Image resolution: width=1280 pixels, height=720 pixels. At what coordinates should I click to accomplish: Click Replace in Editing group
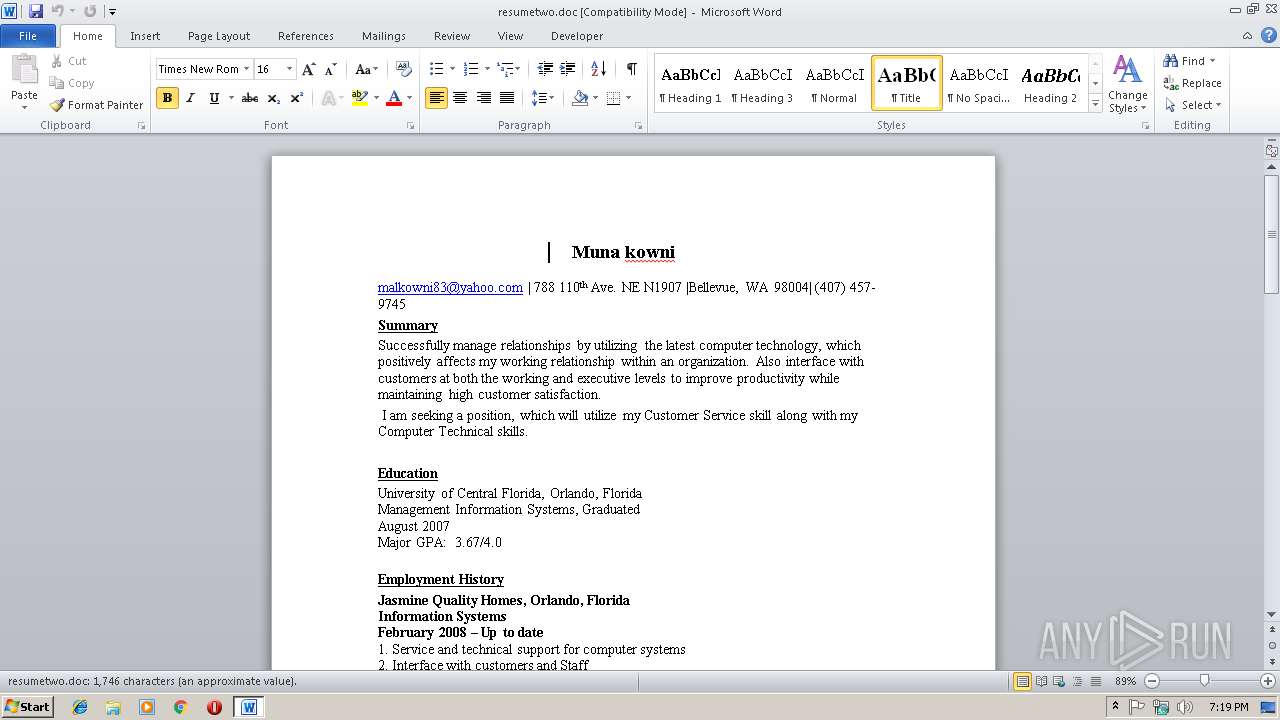click(1192, 83)
